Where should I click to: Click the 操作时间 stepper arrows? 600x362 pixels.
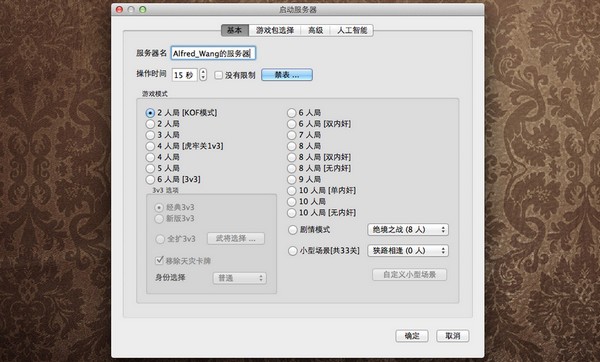(x=203, y=75)
